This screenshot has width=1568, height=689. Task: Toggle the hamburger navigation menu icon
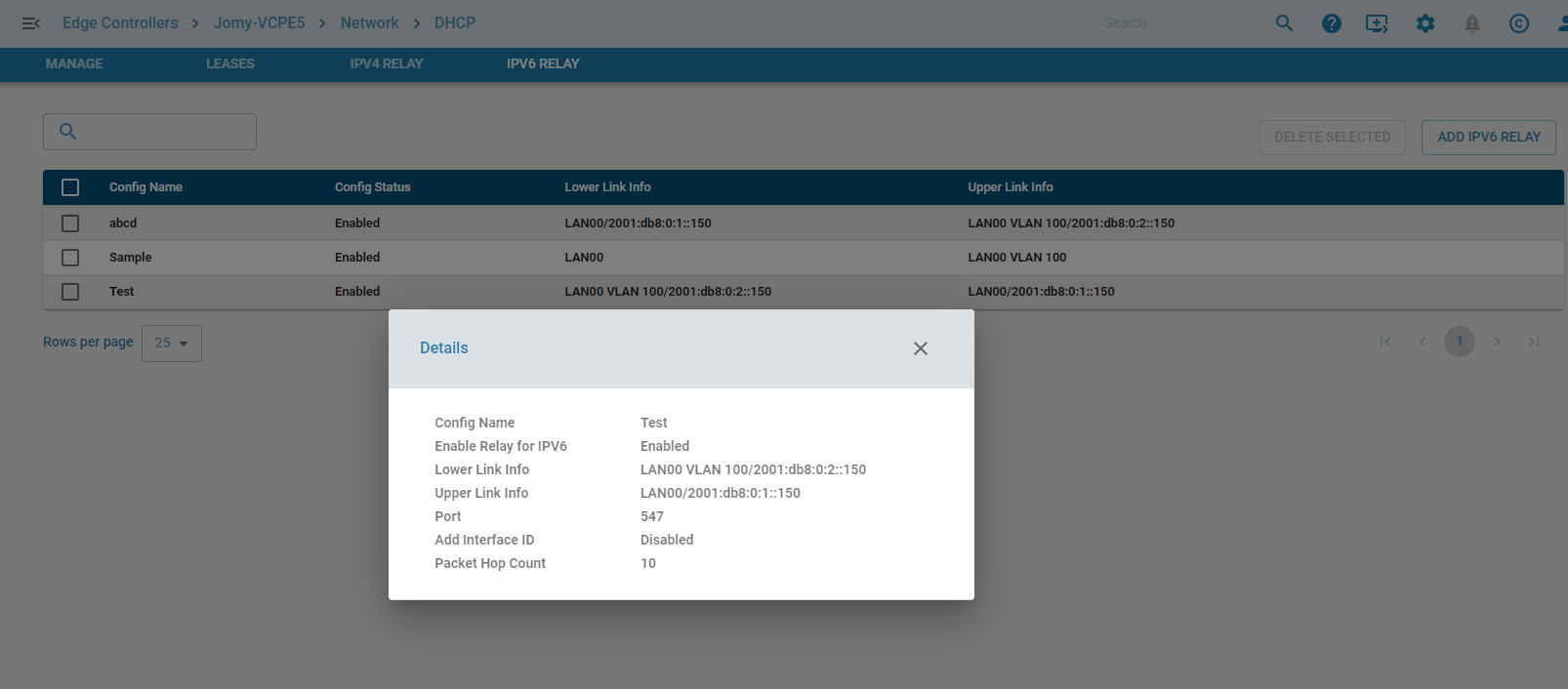click(30, 23)
